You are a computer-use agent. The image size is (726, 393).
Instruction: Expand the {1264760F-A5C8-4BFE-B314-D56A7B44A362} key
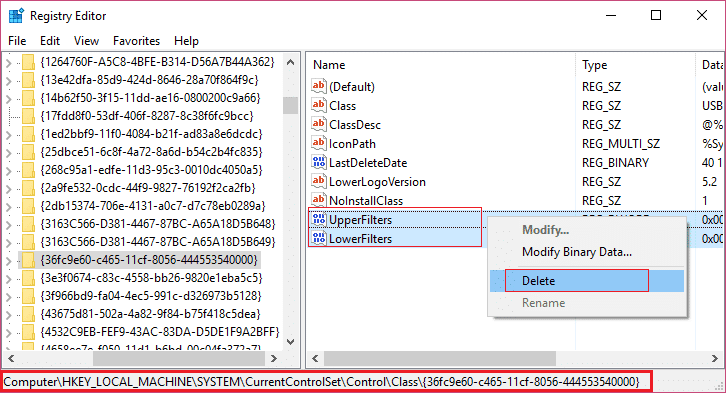[x=9, y=62]
